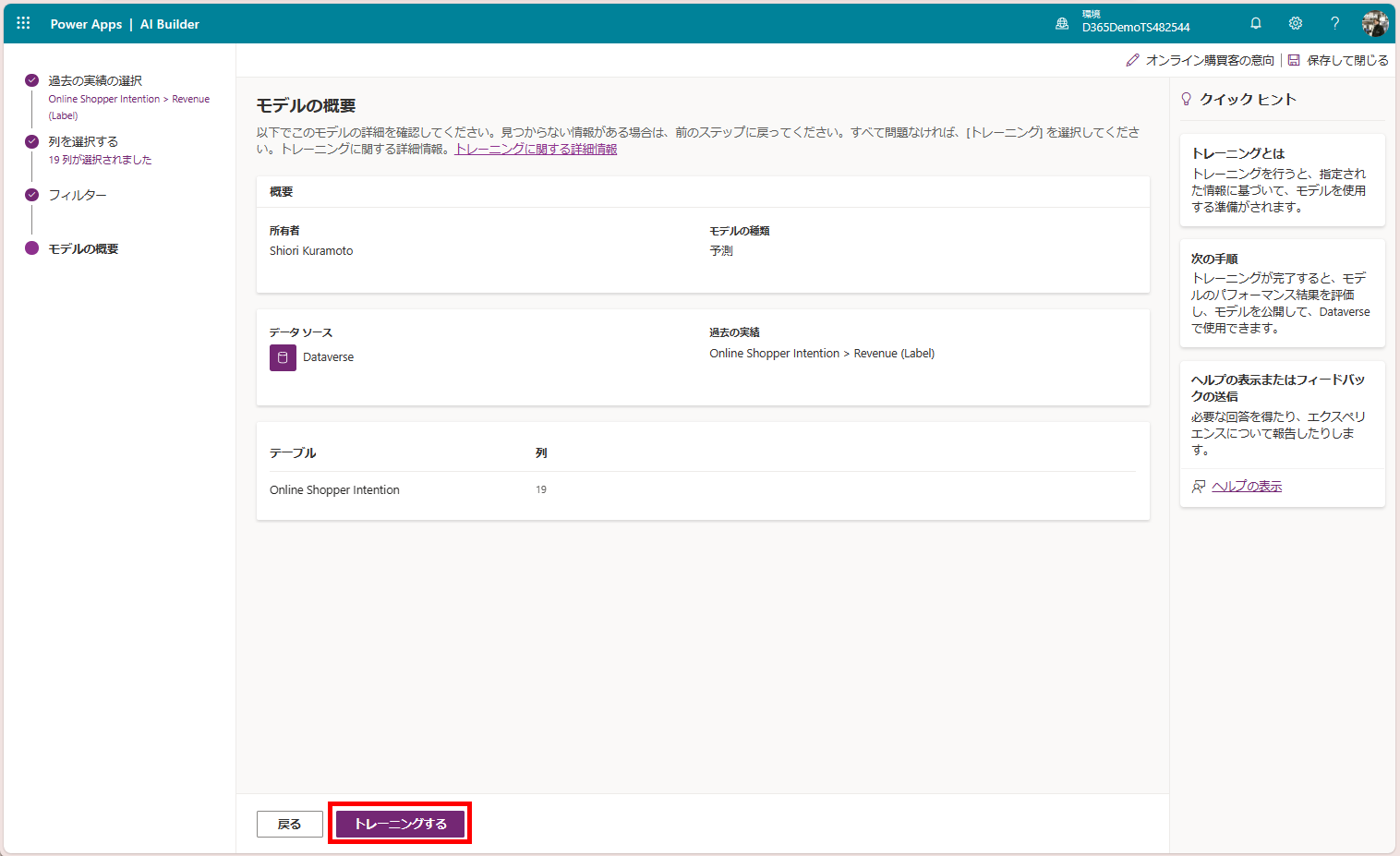Click the 列を選択する step checkmark
Image resolution: width=1400 pixels, height=856 pixels.
31,141
